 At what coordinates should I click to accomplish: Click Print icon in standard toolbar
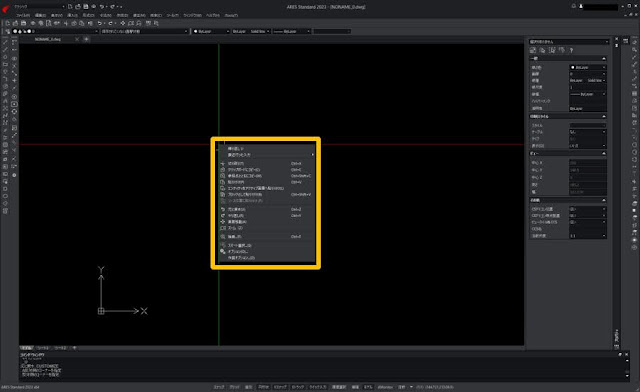[x=33, y=23]
